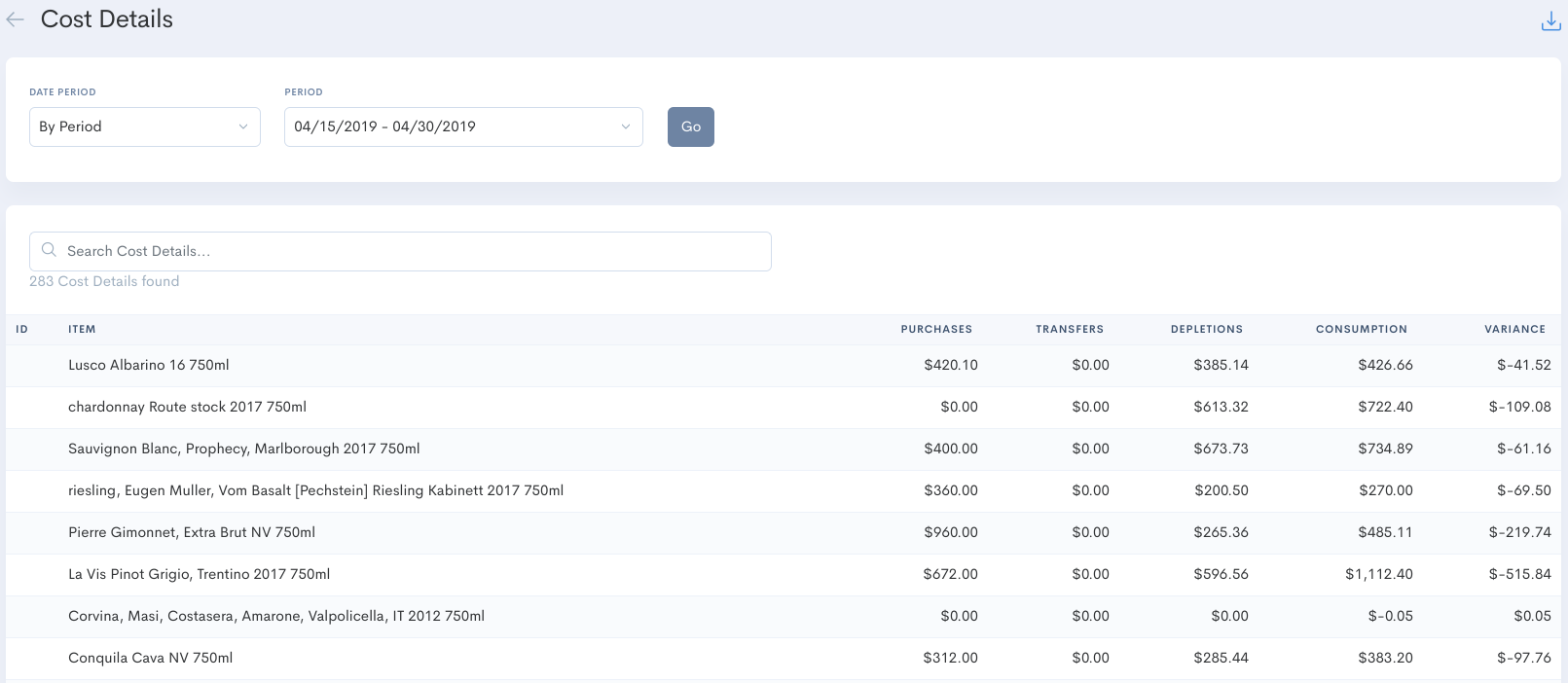The height and width of the screenshot is (683, 1568).
Task: Select the riesling, Eugen Muller Kabinett item
Action: click(x=316, y=490)
